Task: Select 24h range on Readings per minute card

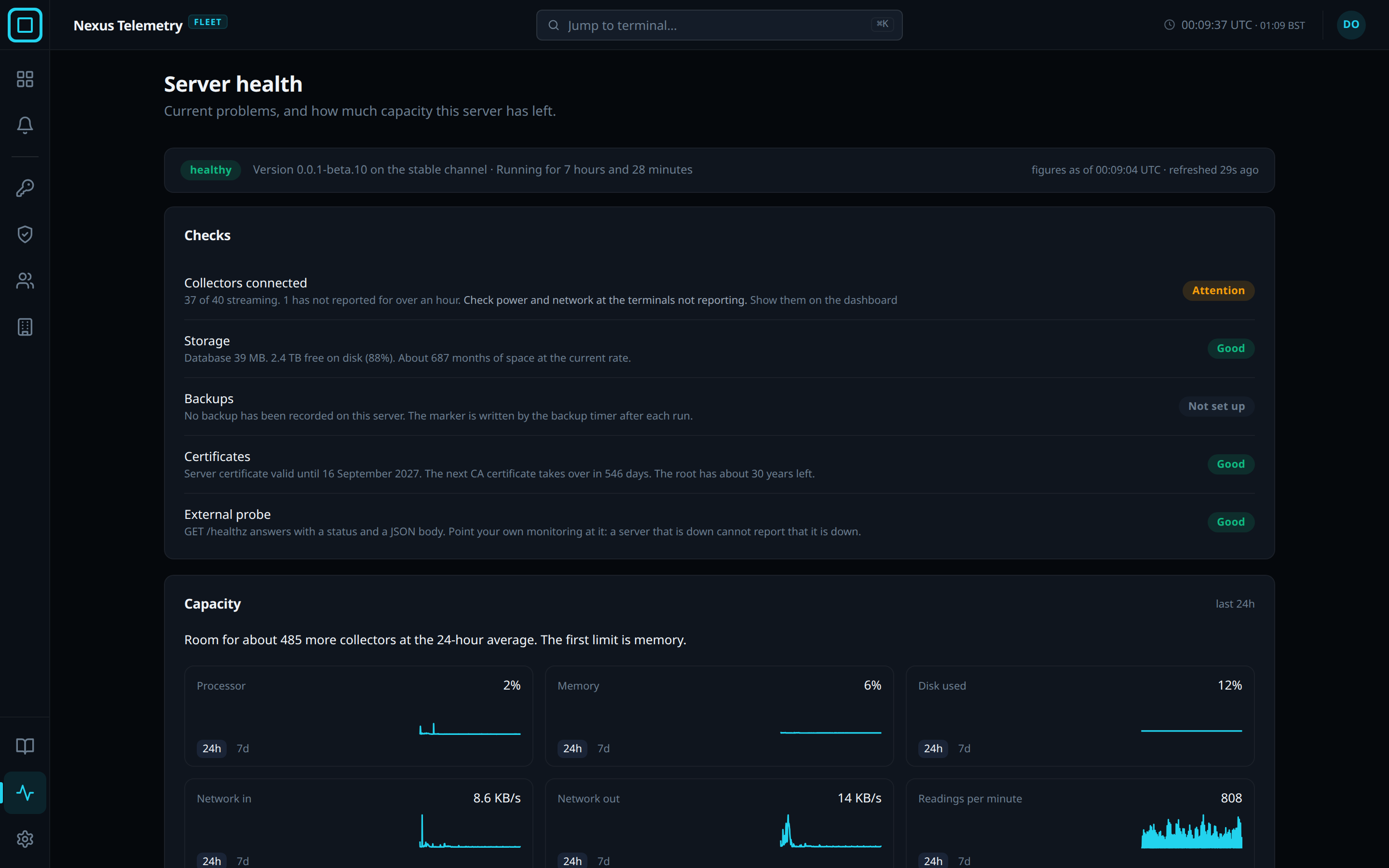Action: (x=933, y=861)
